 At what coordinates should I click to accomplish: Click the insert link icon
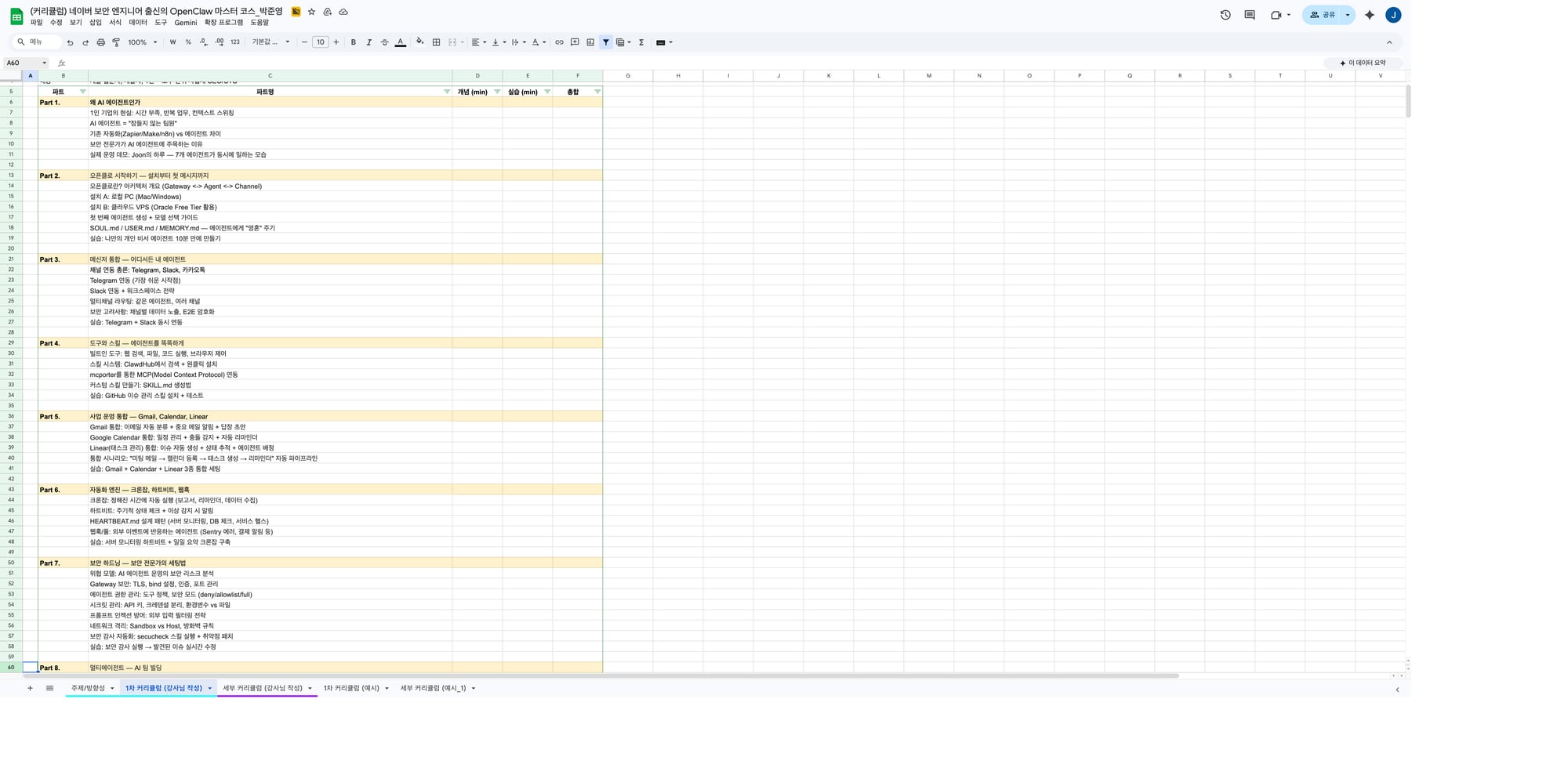coord(559,42)
